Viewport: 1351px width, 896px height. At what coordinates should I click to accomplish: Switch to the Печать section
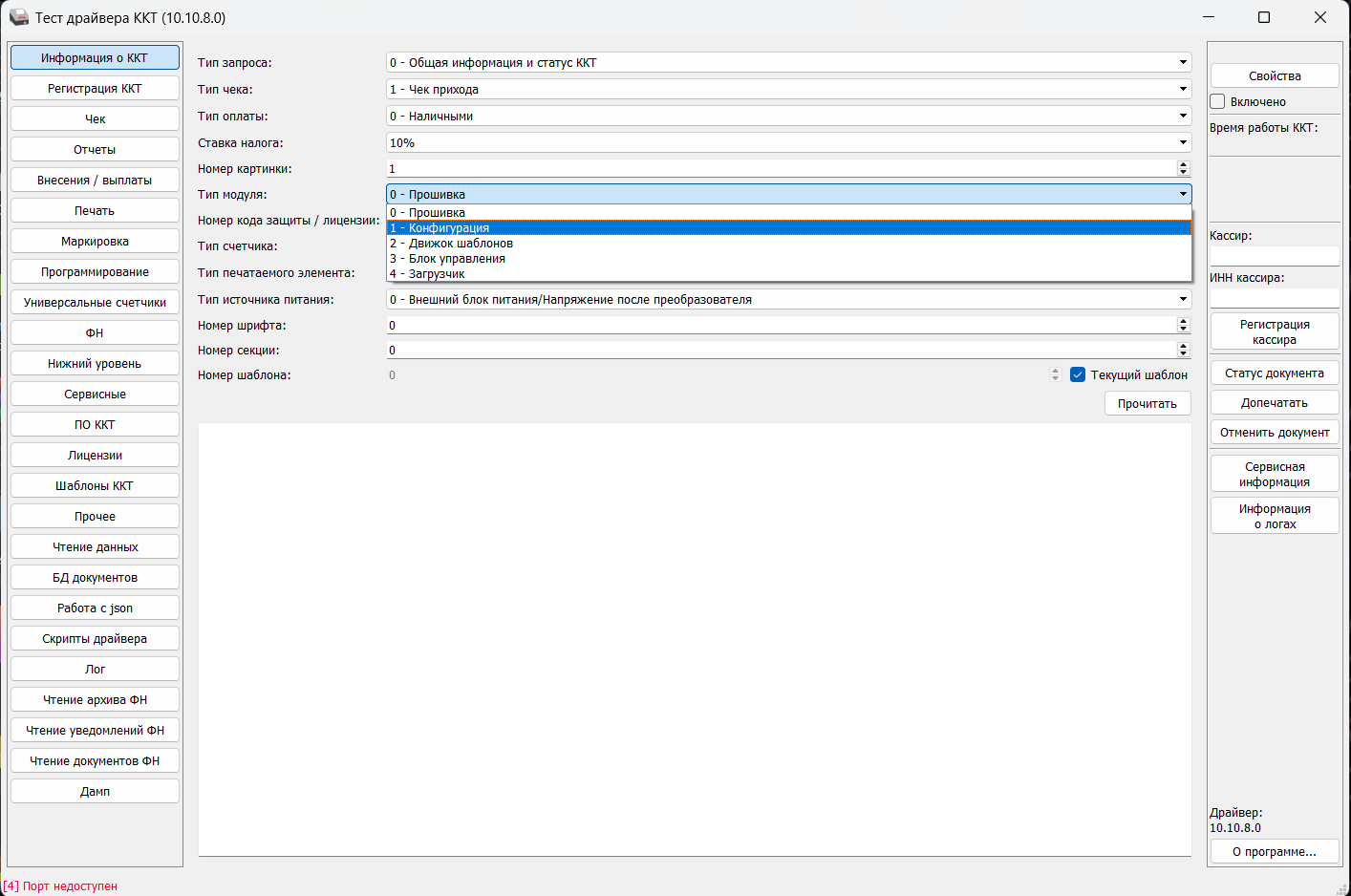coord(95,210)
